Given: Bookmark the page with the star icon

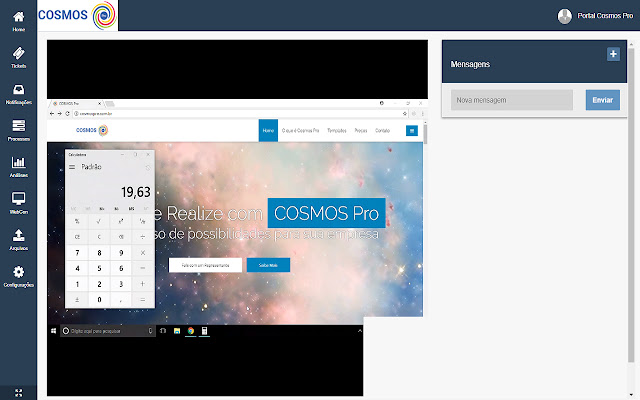Looking at the screenshot, I should point(404,113).
